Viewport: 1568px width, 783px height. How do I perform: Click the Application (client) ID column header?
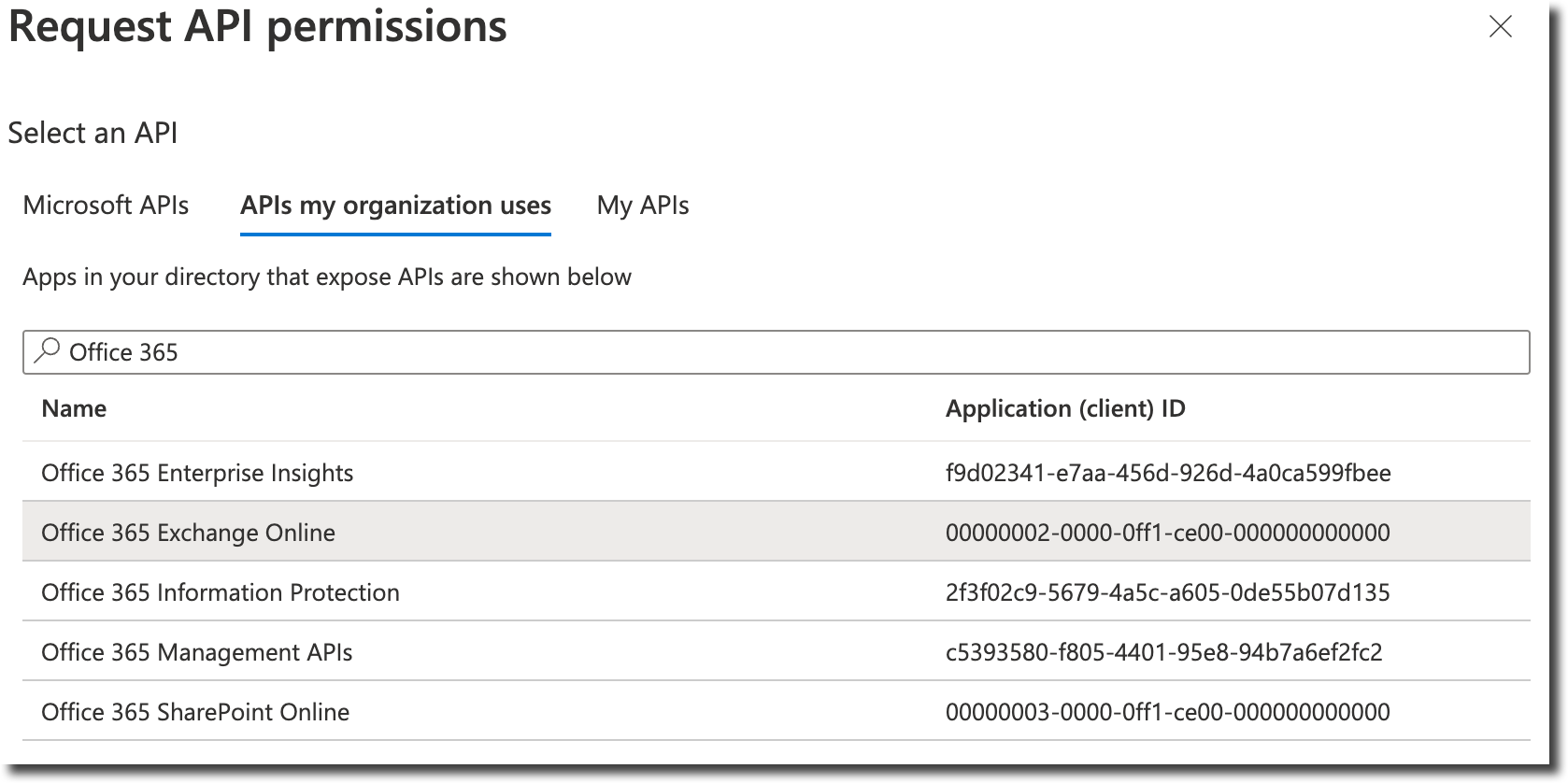click(1065, 408)
